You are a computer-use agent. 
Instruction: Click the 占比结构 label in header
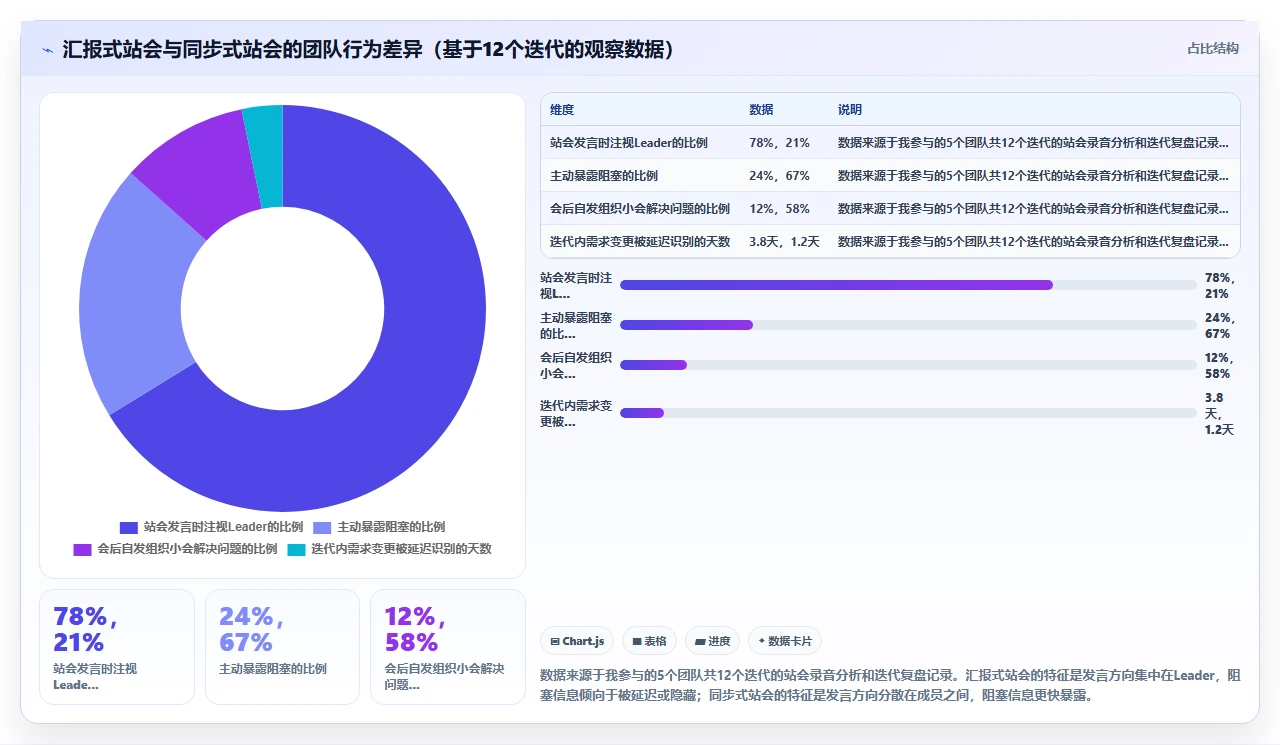pos(1212,48)
